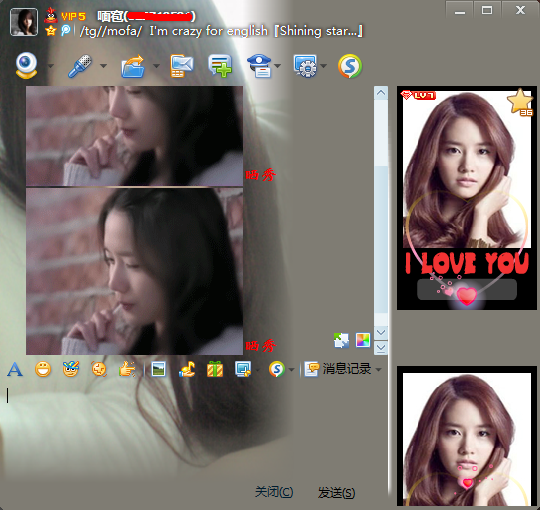This screenshot has height=510, width=540.
Task: Insert a picture with the image icon
Action: (158, 370)
